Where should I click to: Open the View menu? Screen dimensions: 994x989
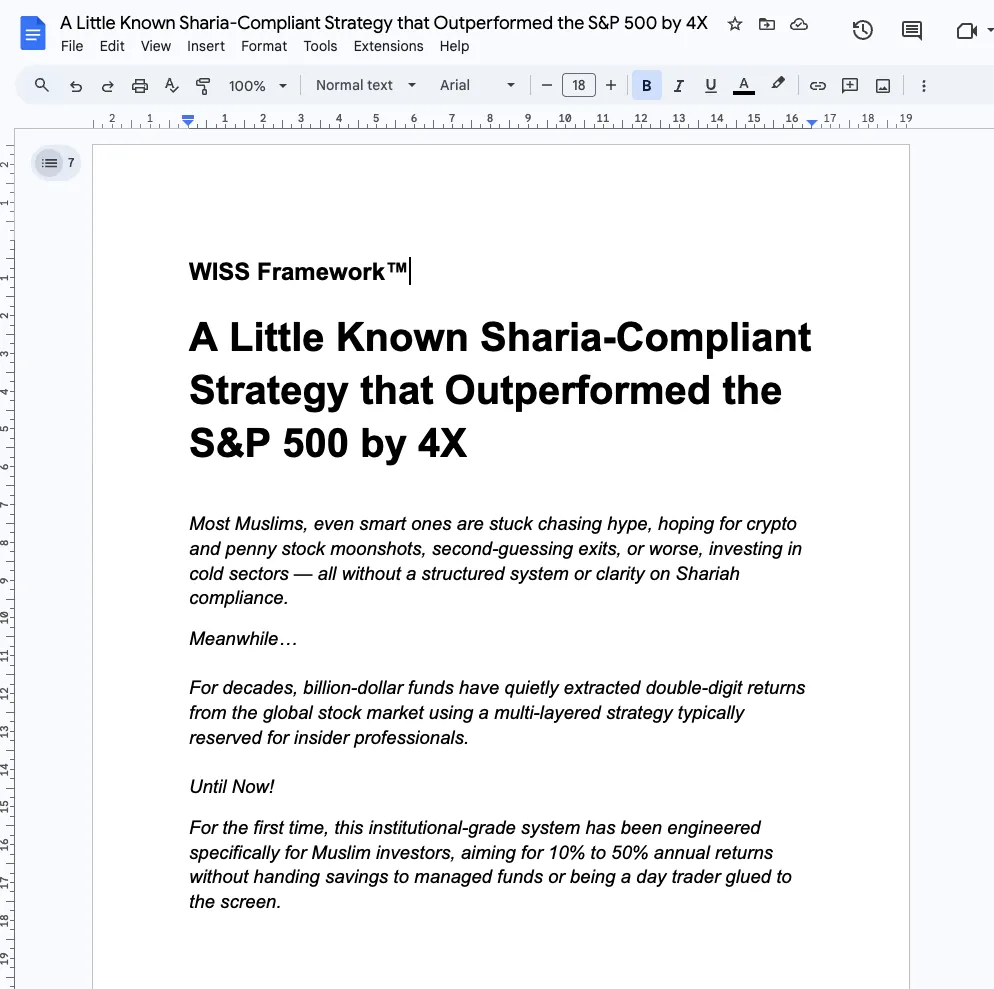tap(155, 46)
